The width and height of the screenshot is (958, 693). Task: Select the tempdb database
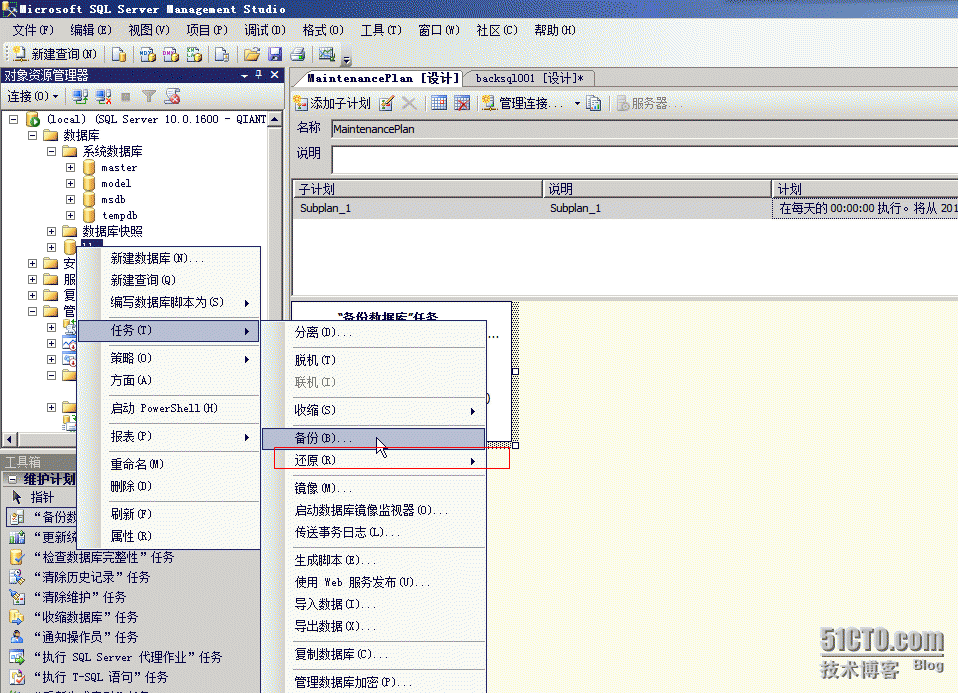pos(120,215)
